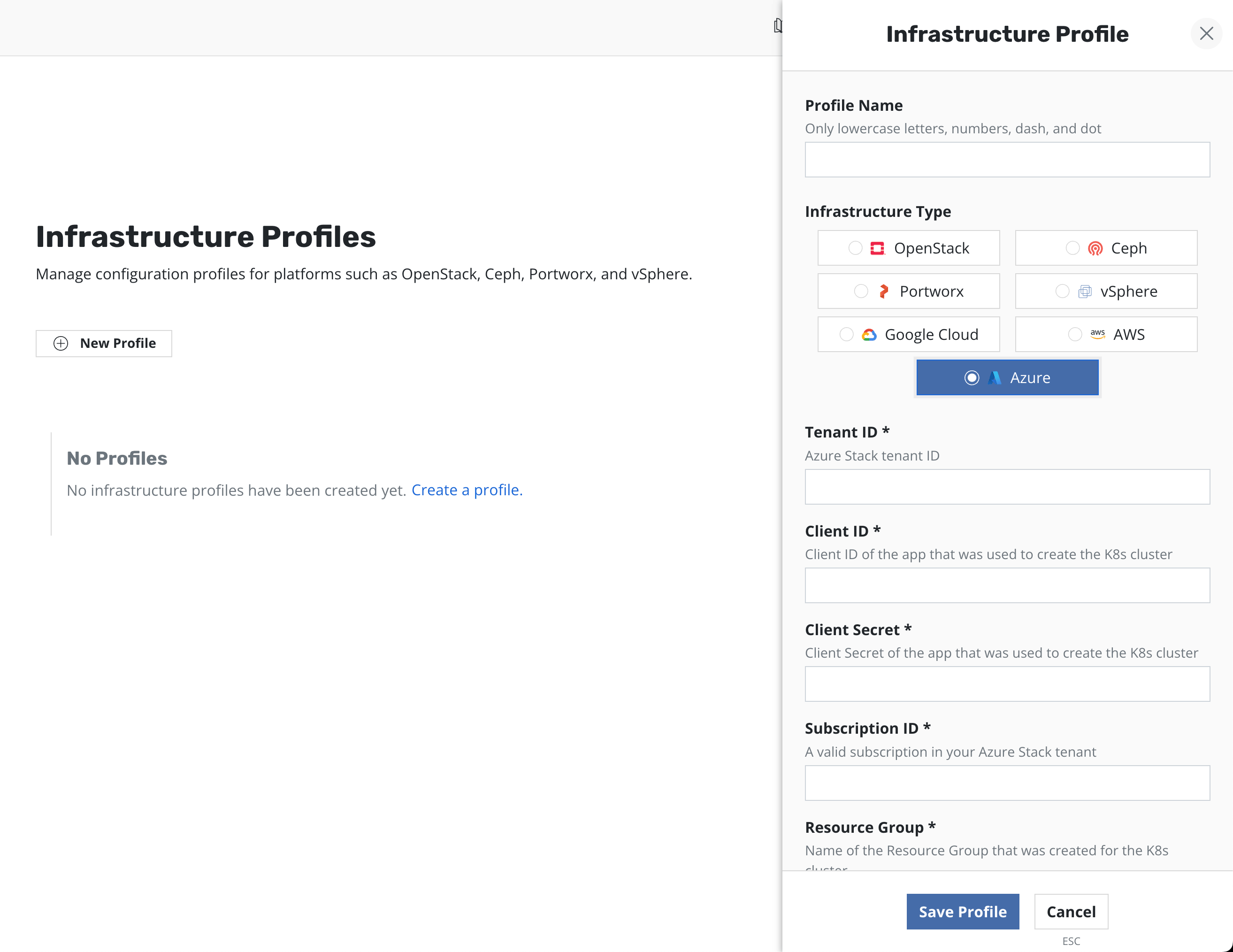This screenshot has height=952, width=1233.
Task: Click the Portworx logo icon
Action: 883,292
